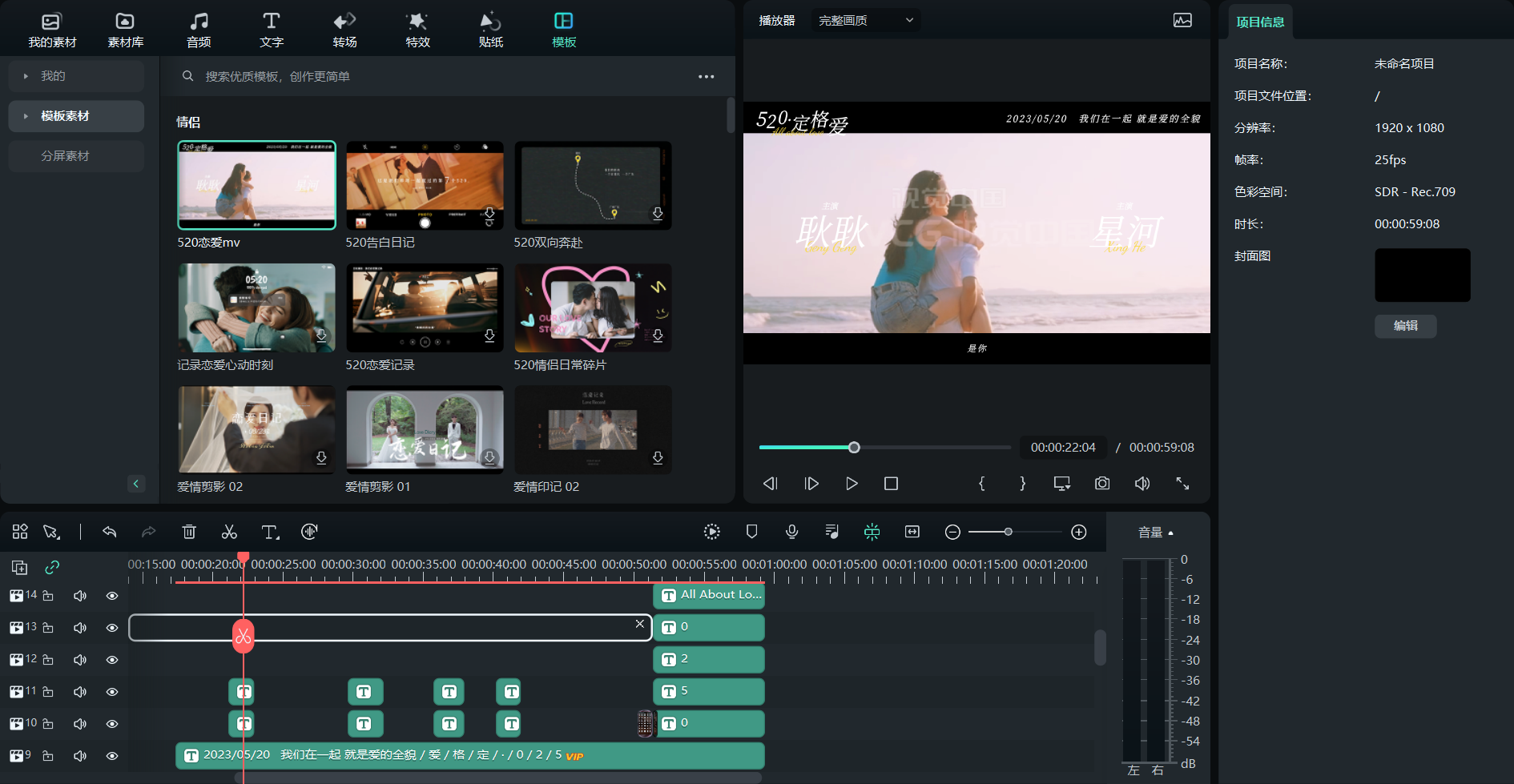Click the marker shield icon in timeline toolbar
This screenshot has height=784, width=1514.
[x=751, y=532]
